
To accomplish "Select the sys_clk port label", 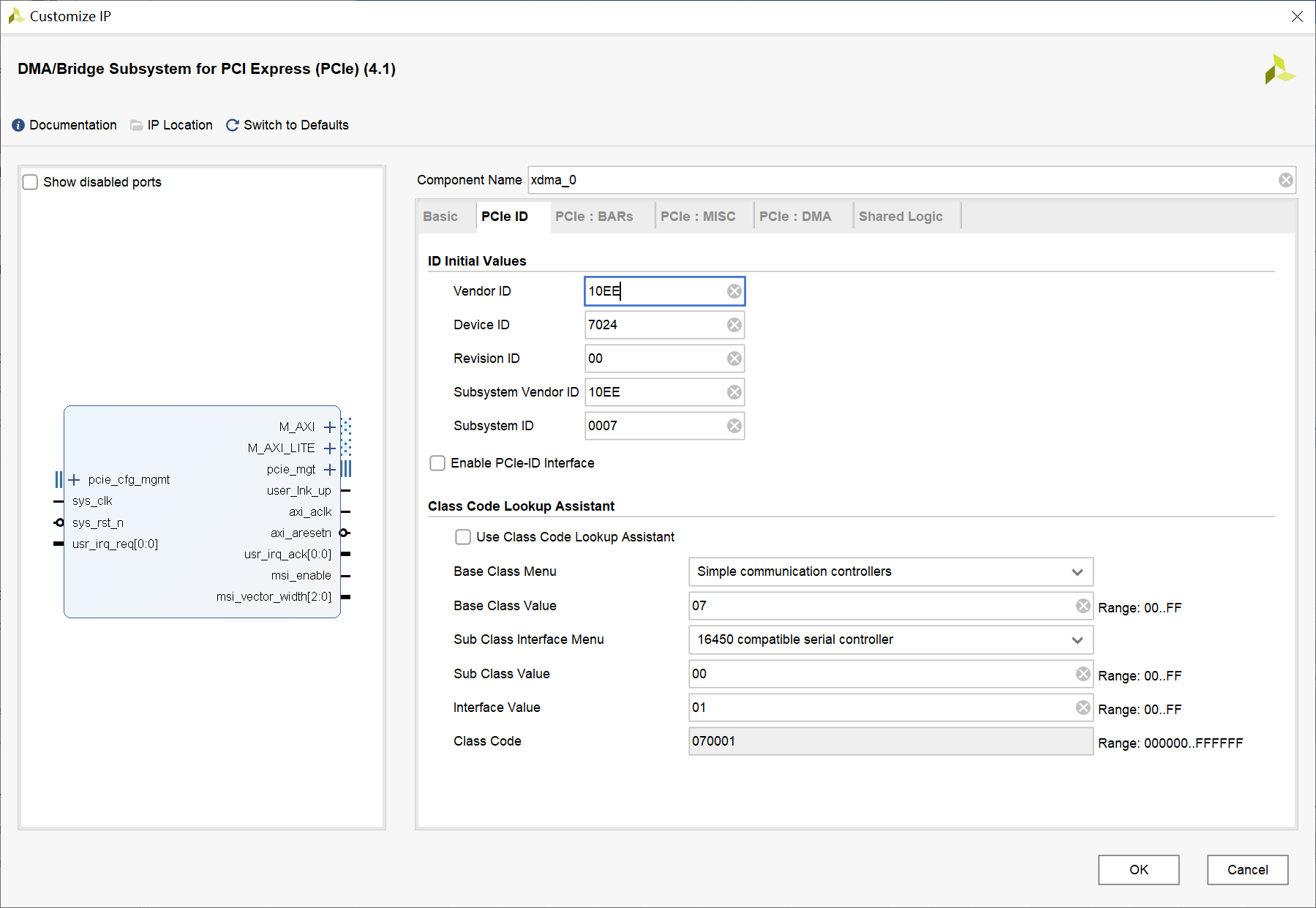I will coord(92,501).
